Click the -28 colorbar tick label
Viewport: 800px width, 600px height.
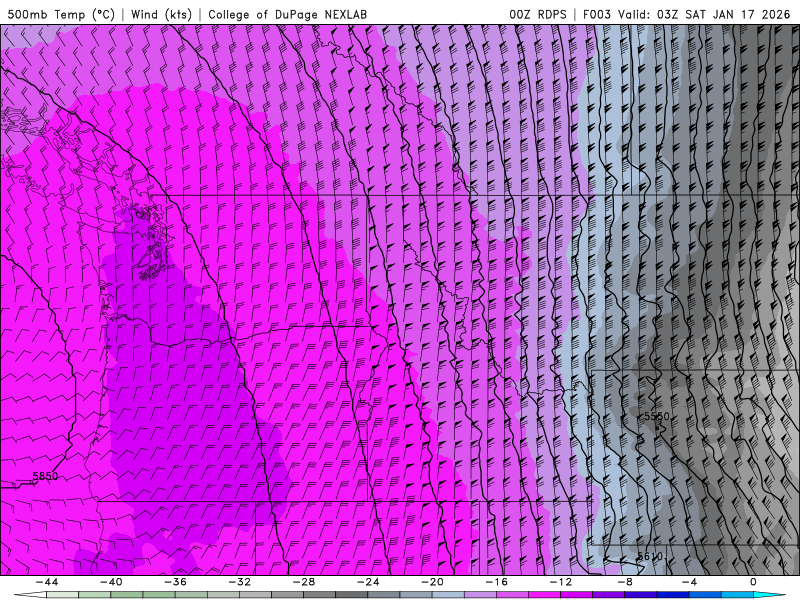304,582
